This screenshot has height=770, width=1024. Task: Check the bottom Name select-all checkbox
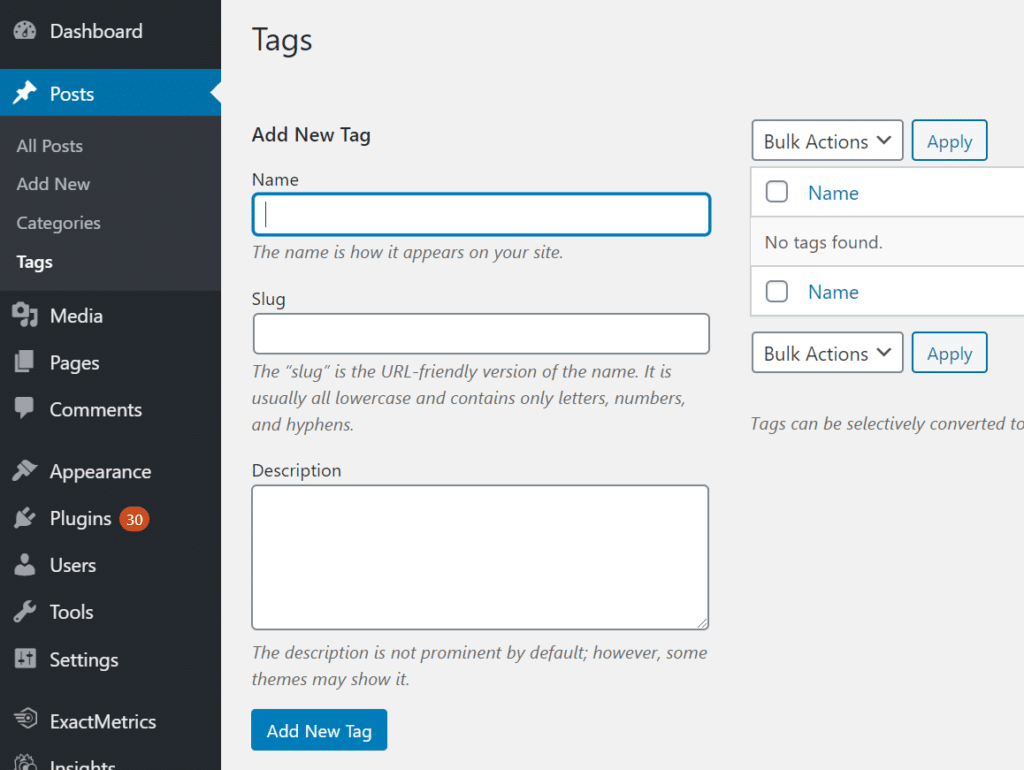(x=777, y=291)
